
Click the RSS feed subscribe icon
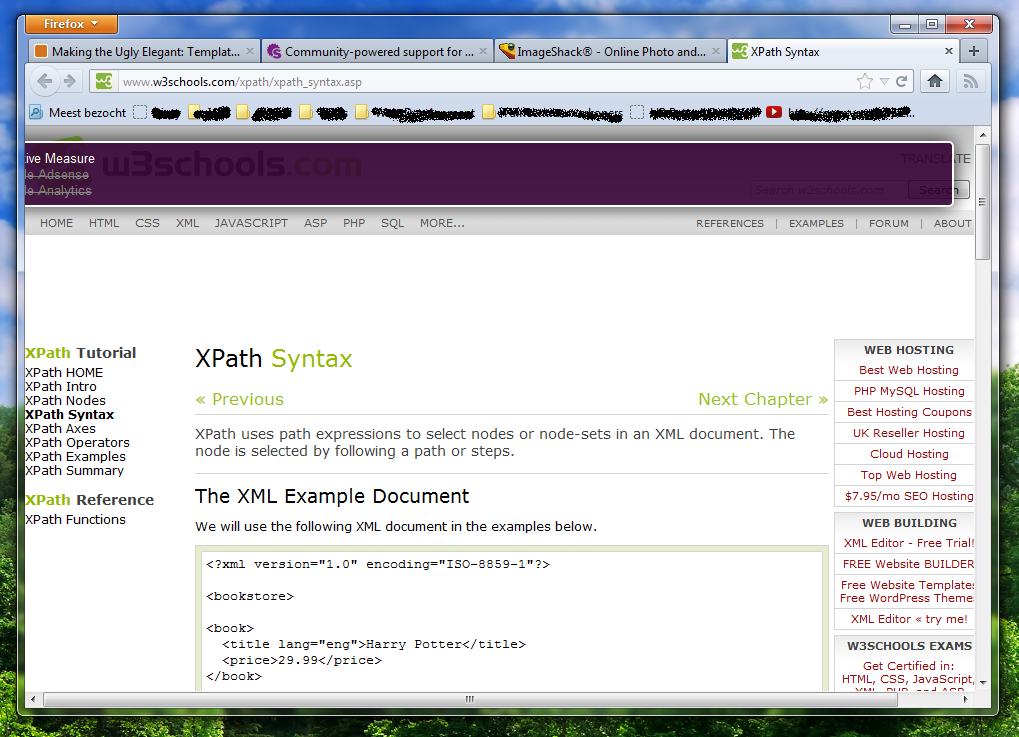pyautogui.click(x=970, y=81)
